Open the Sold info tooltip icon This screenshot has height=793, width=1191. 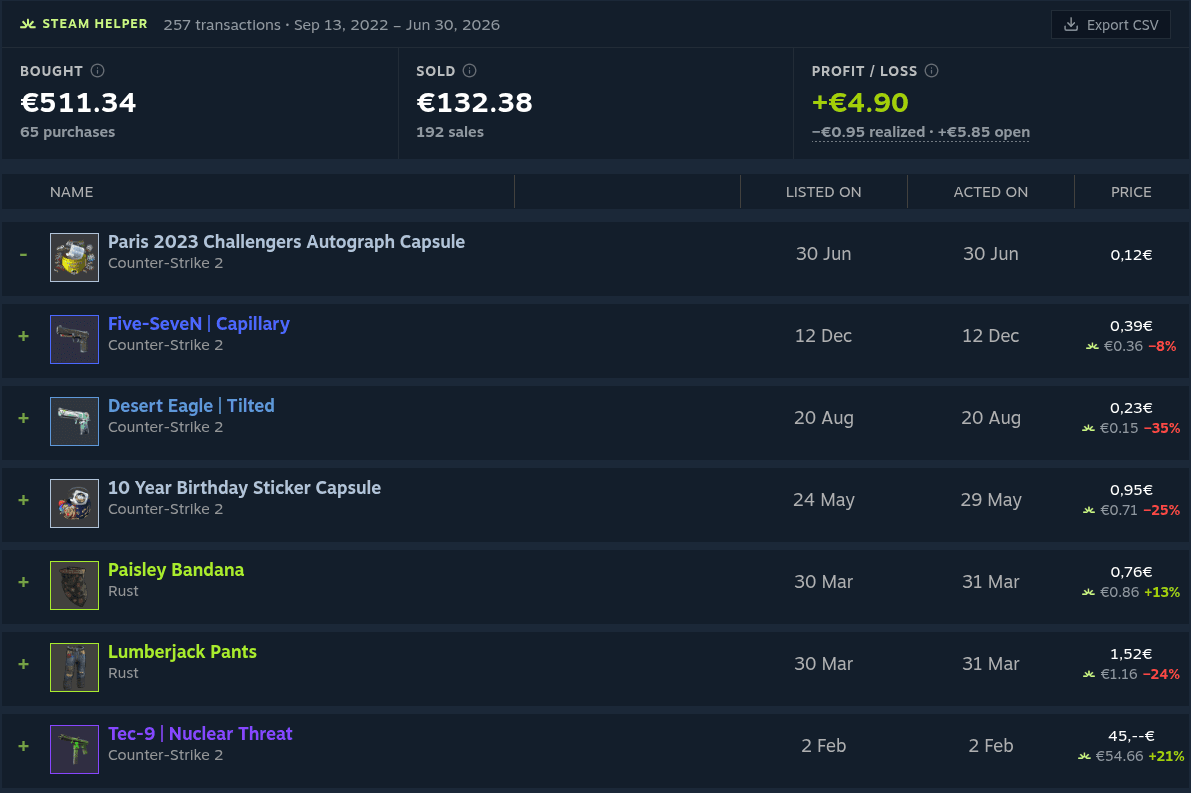point(469,71)
